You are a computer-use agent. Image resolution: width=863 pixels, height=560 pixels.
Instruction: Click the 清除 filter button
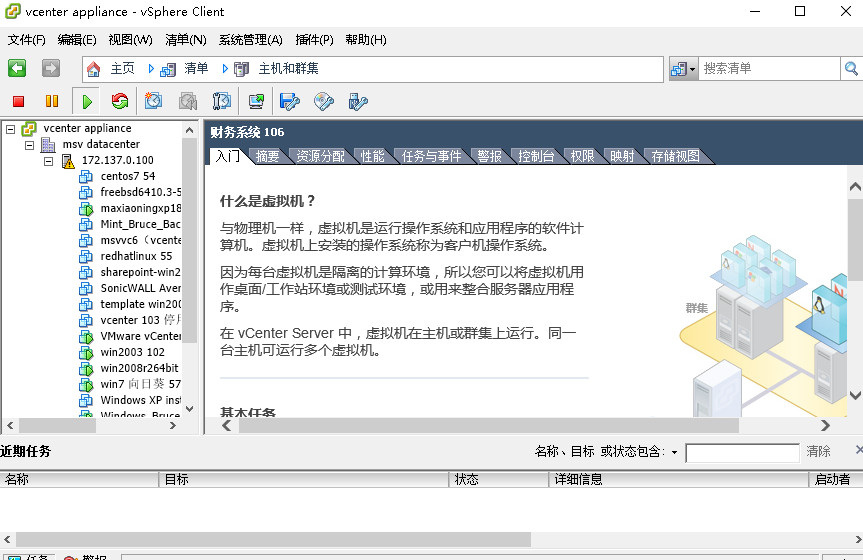click(x=818, y=452)
